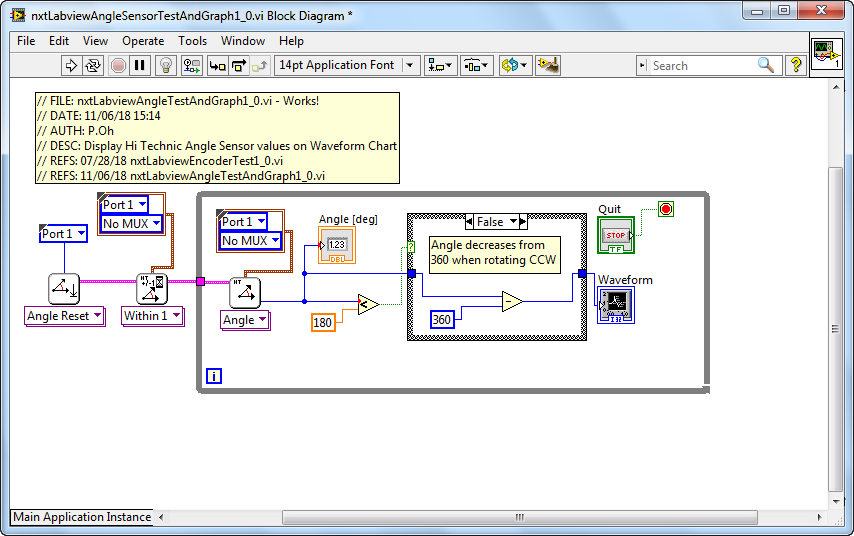This screenshot has width=854, height=536.
Task: Select the Within 1 compare block icon
Action: point(152,289)
